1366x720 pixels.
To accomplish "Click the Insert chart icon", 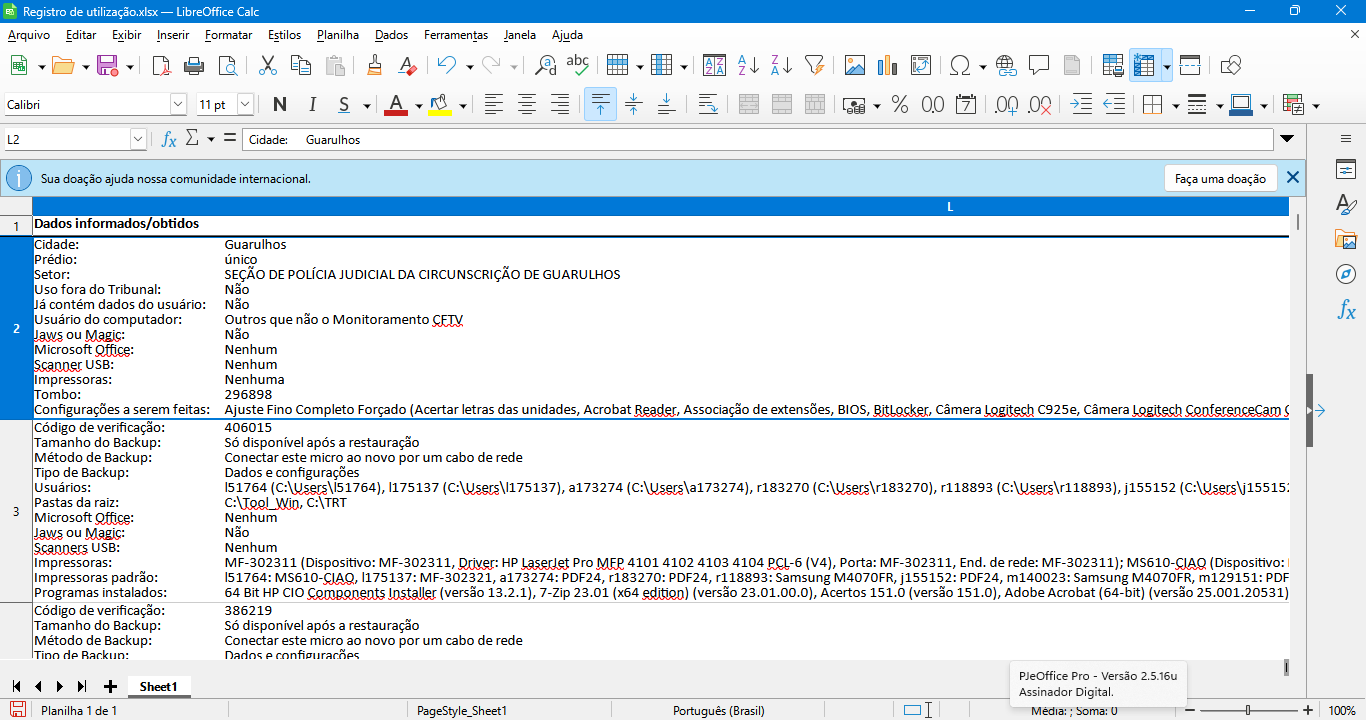I will (x=887, y=66).
